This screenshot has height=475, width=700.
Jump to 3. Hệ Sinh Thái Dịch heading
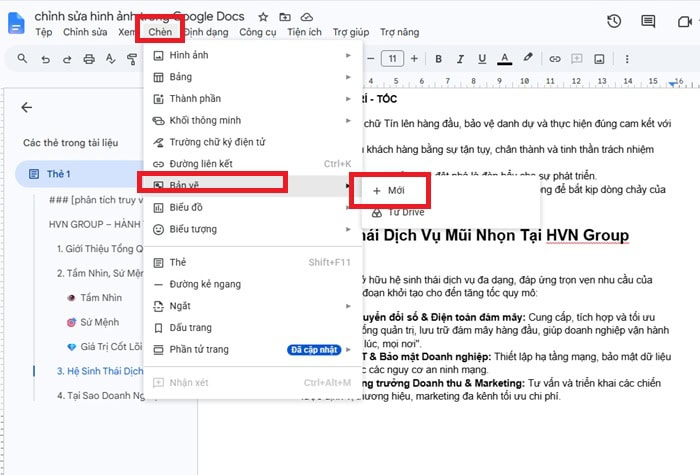pos(100,371)
